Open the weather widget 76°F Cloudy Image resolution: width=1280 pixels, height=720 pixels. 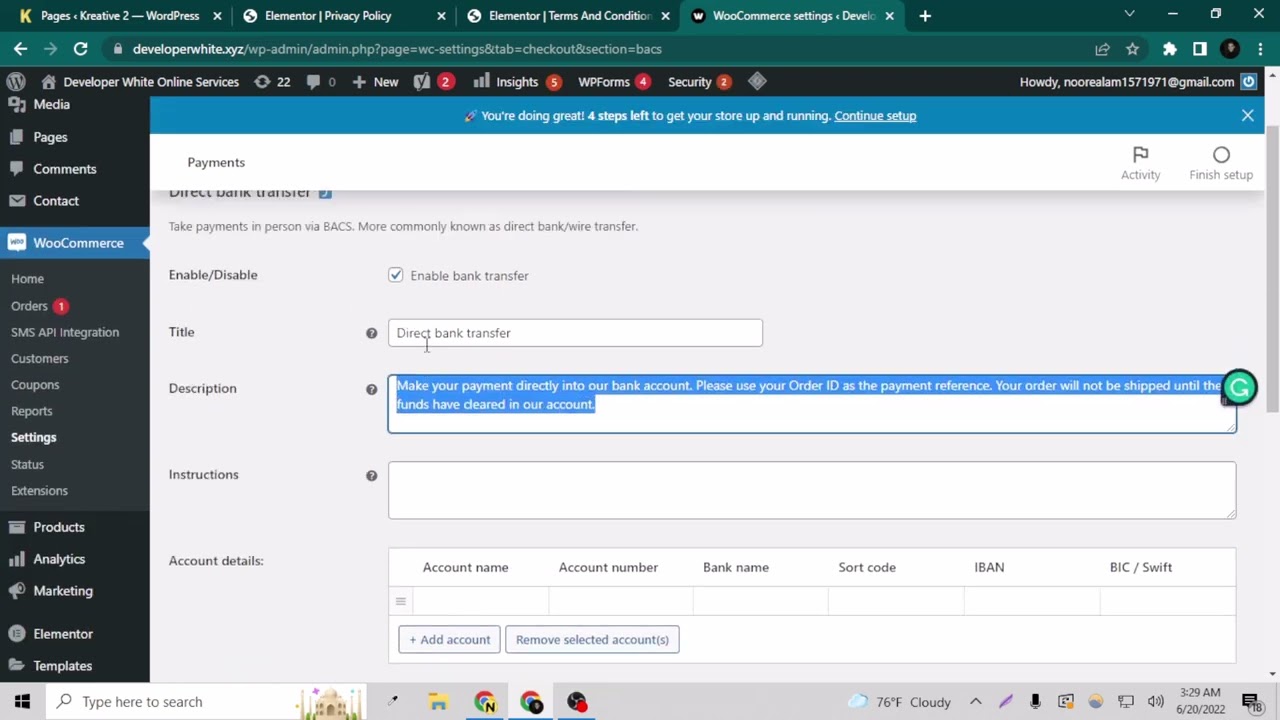(899, 702)
